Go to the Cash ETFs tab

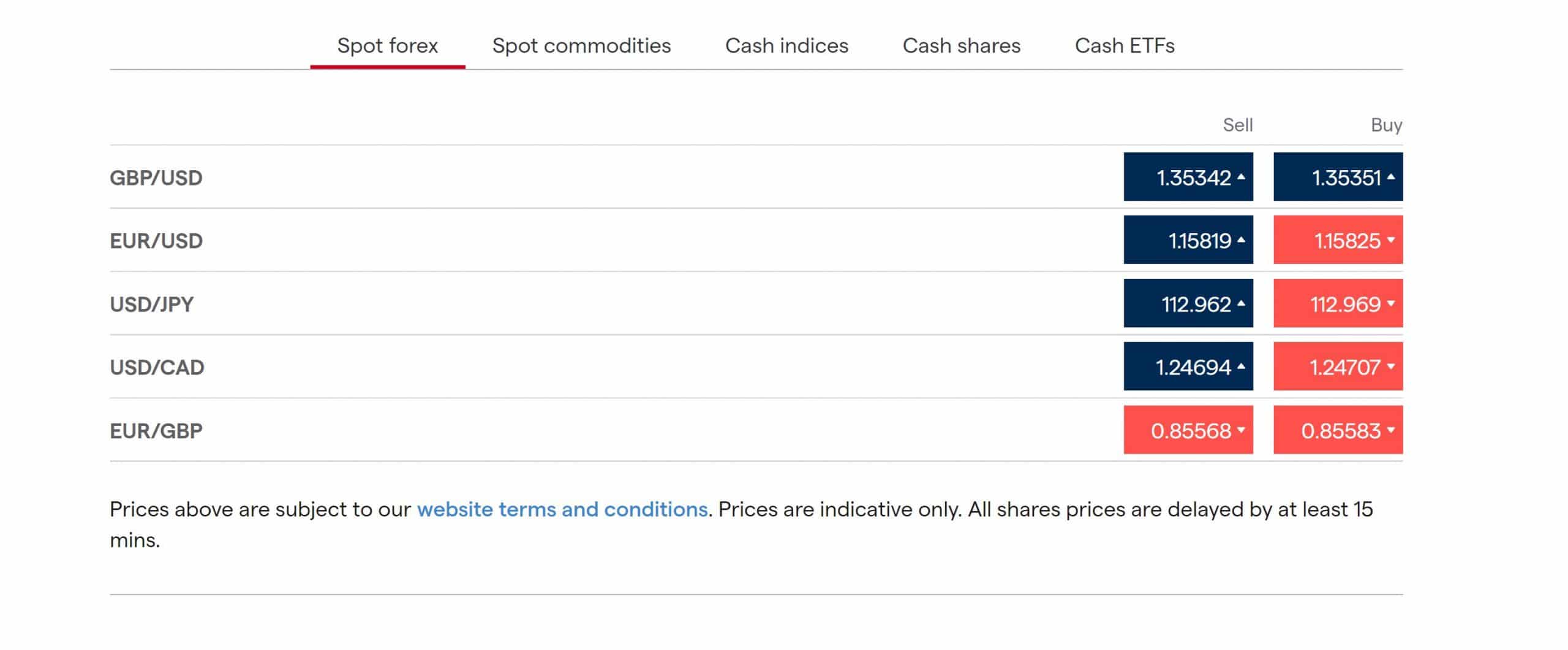pos(1125,46)
